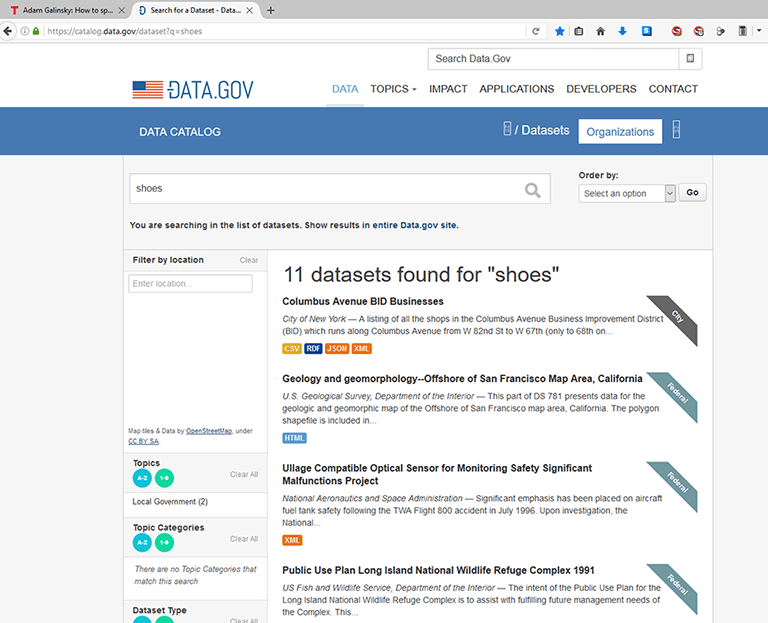Sort Topic Categories with 1-9 icon
This screenshot has height=623, width=768.
point(165,543)
